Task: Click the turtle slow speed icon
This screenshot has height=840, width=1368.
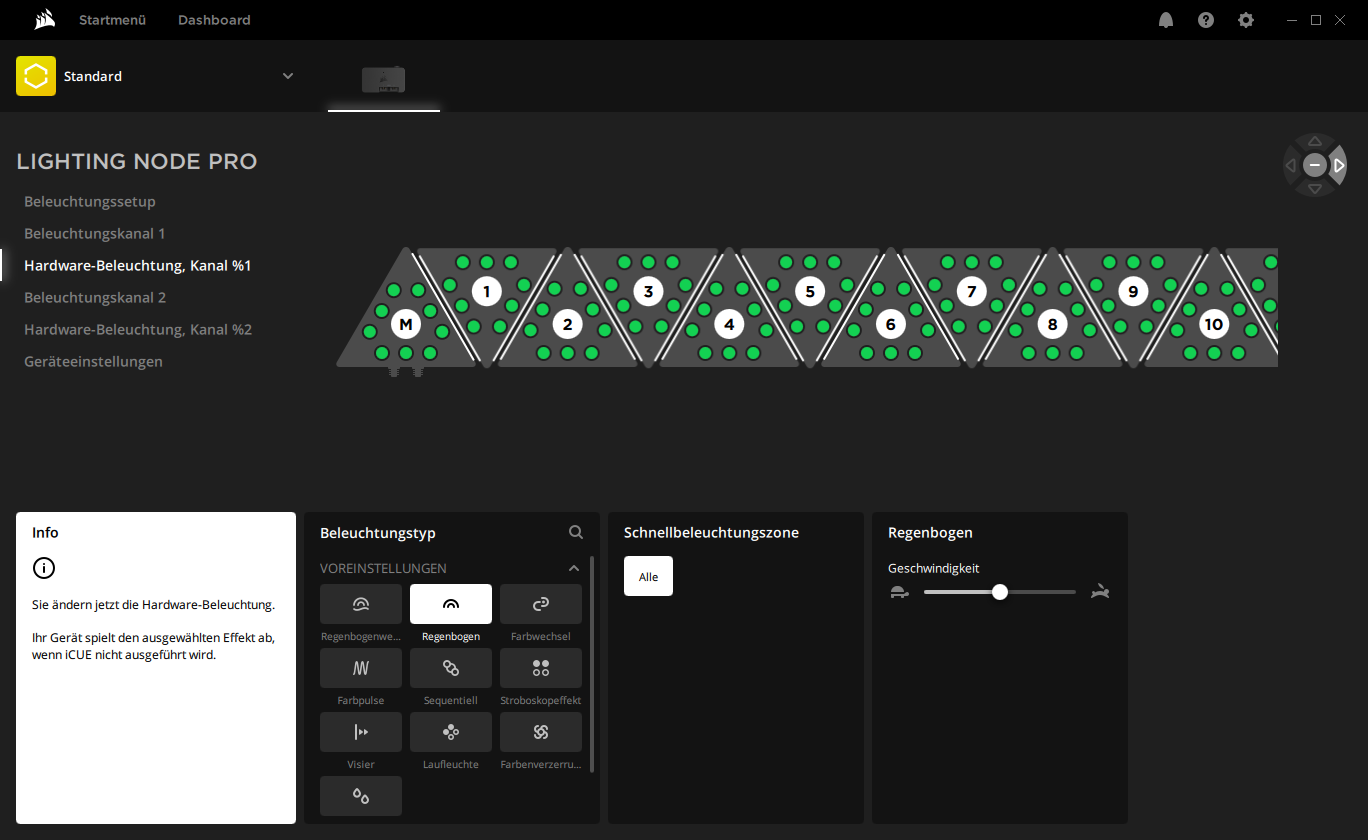Action: (899, 592)
